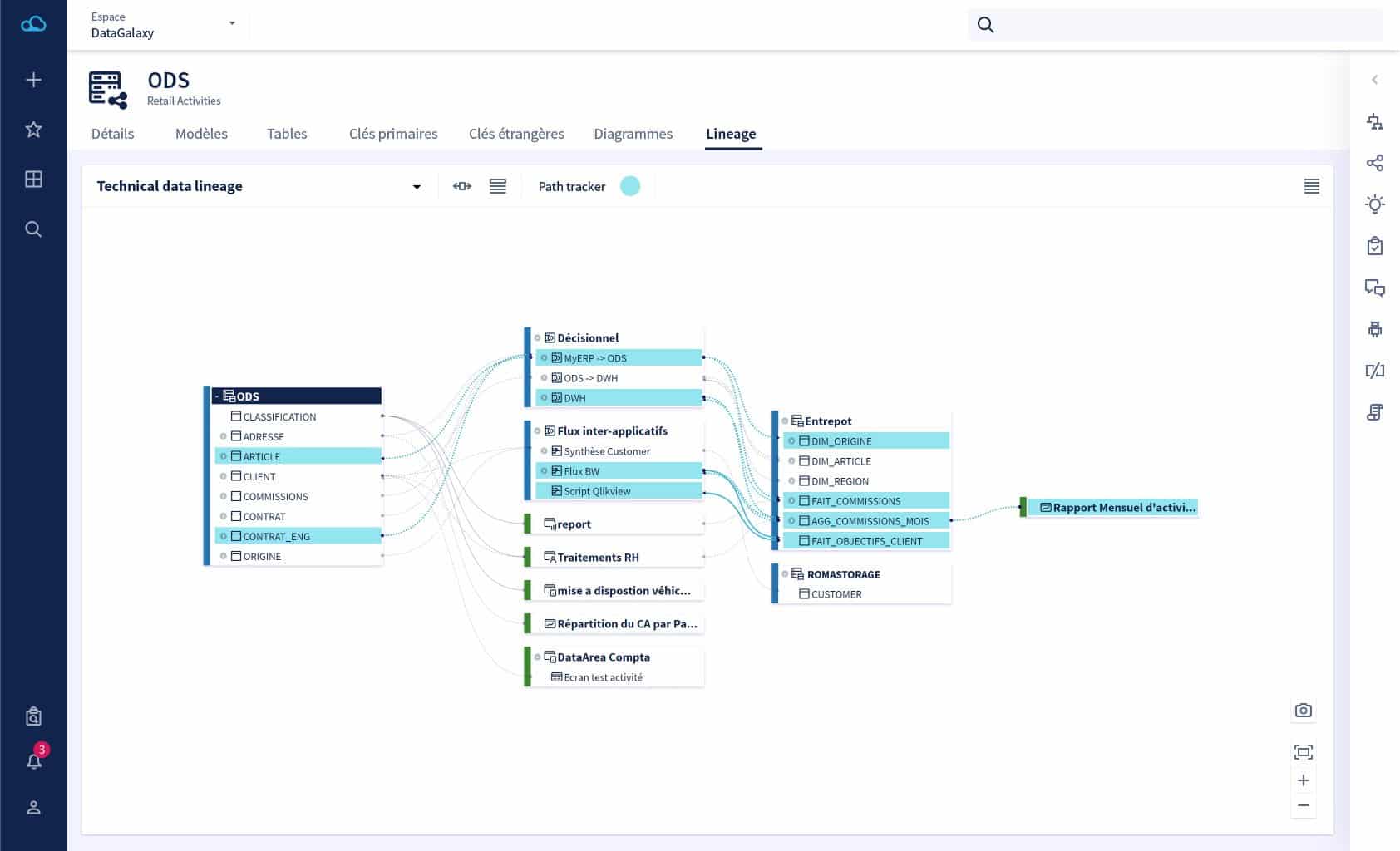Open the notifications bell
Viewport: 1400px width, 851px height.
(34, 760)
